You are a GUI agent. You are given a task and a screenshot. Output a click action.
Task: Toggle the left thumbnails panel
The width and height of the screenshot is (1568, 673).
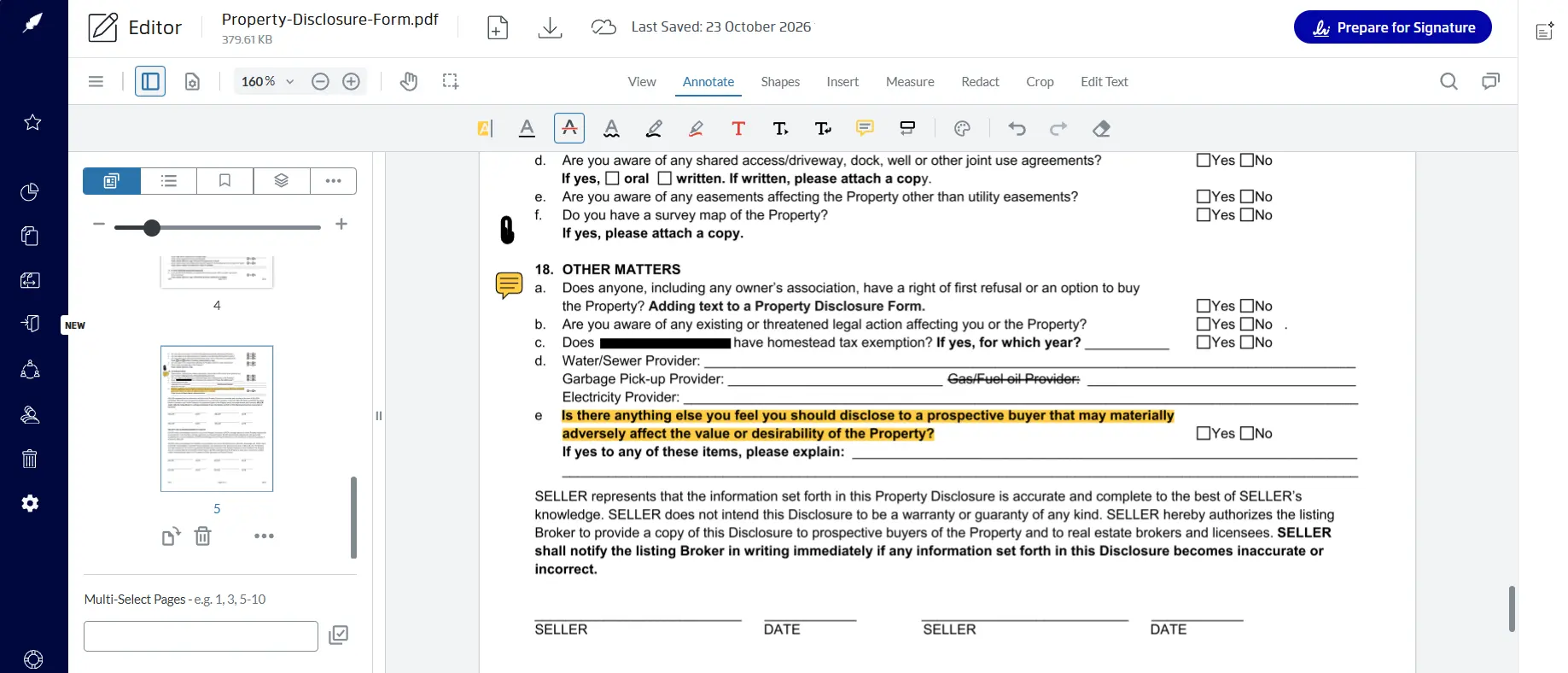click(150, 81)
